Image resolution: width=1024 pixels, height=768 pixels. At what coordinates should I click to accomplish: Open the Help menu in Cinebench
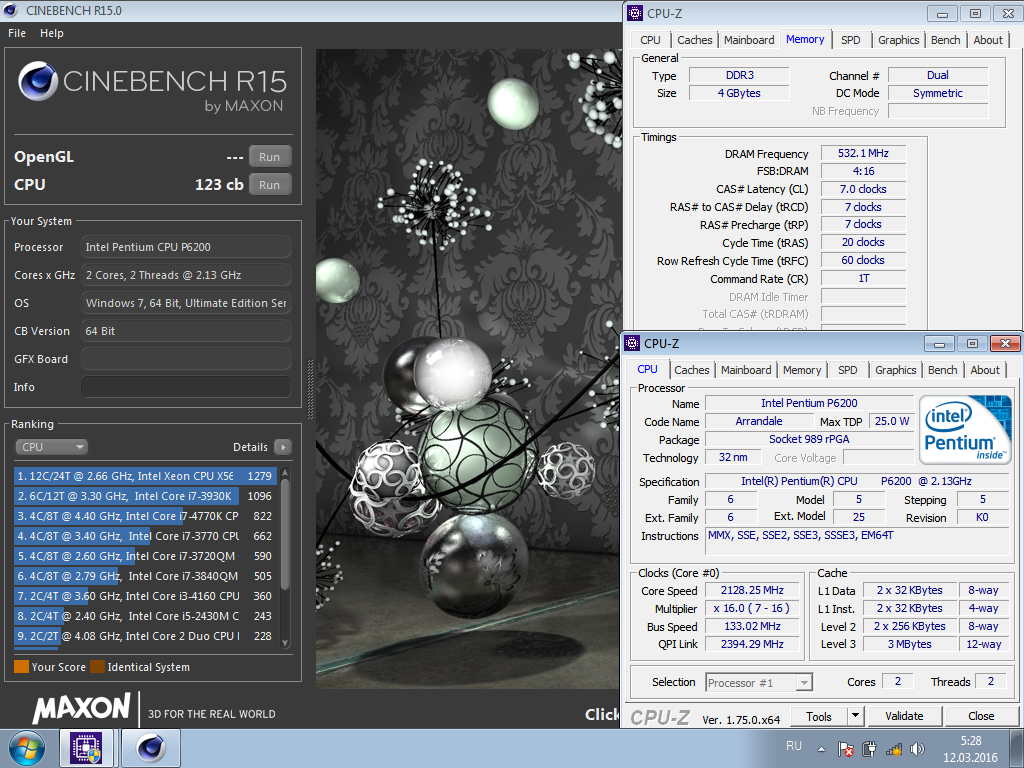click(x=52, y=33)
